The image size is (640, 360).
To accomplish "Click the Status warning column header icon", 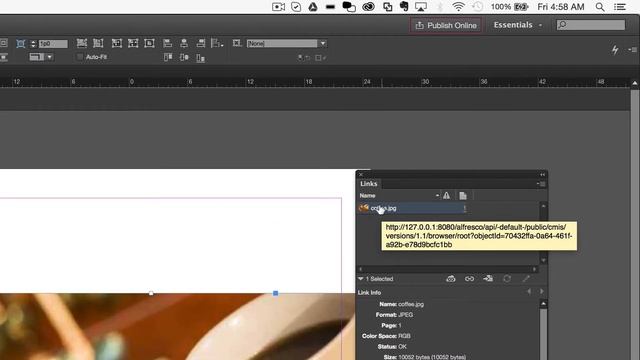I will (x=447, y=196).
